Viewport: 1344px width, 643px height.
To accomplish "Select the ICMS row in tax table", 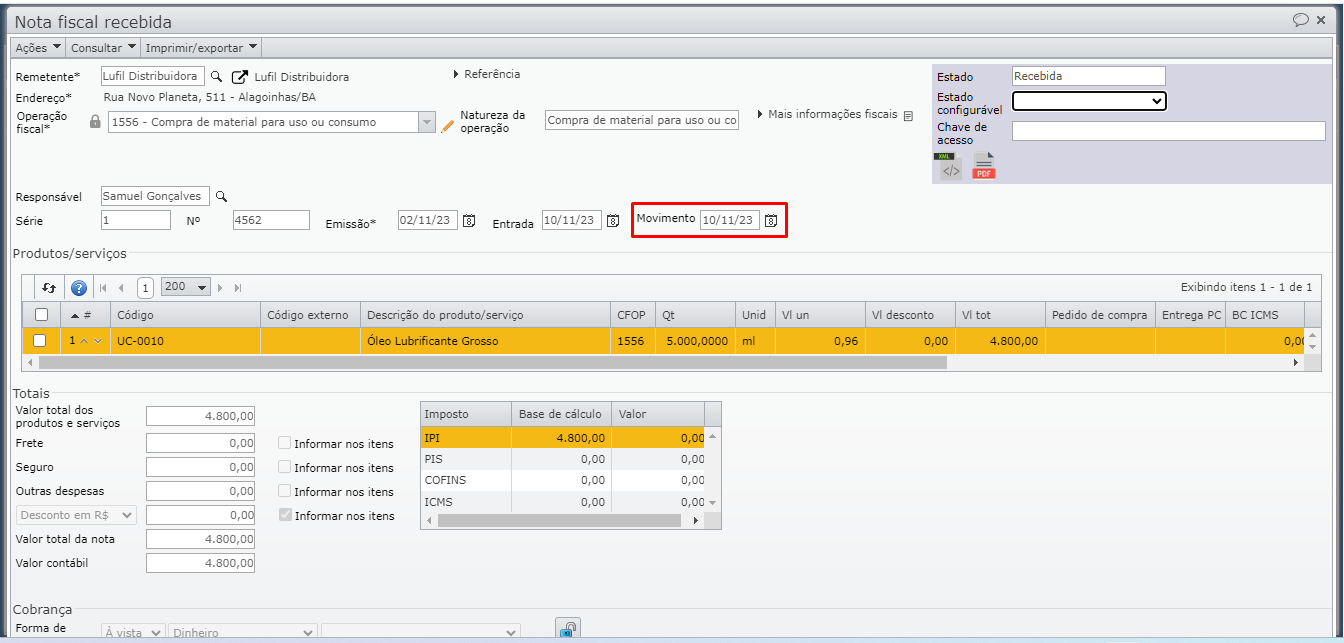I will pyautogui.click(x=563, y=502).
